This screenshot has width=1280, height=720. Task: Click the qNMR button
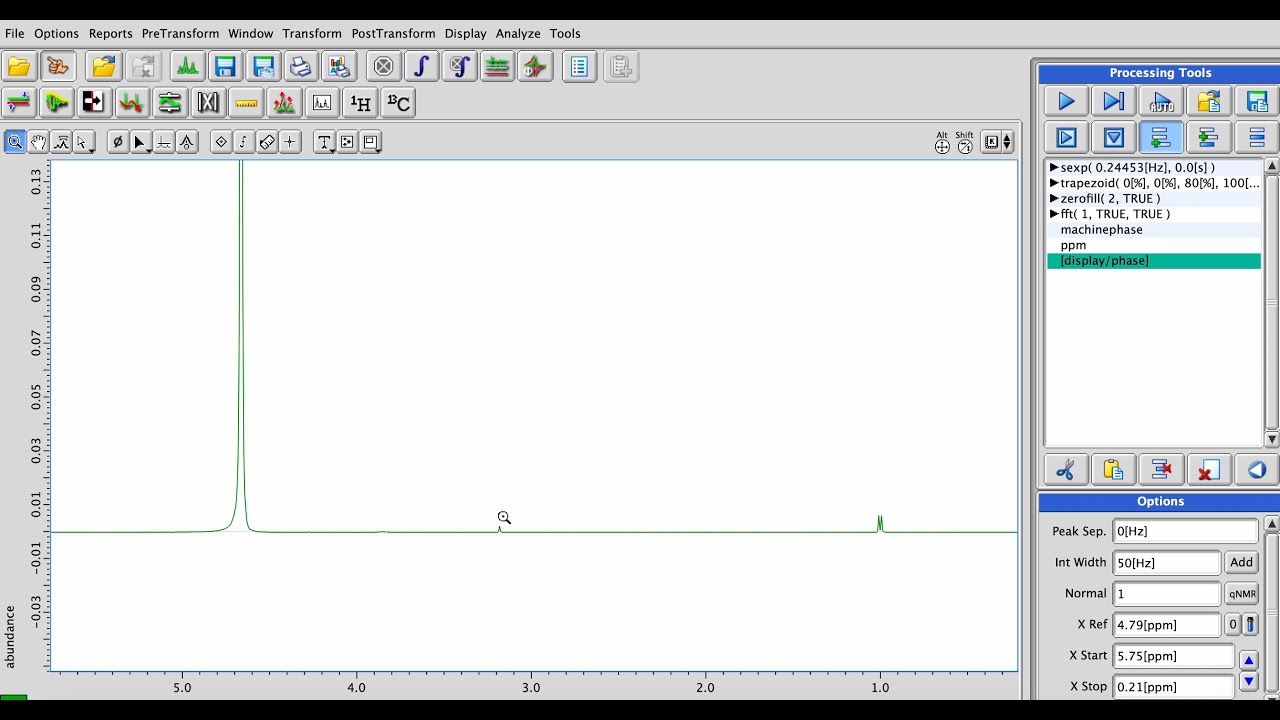coord(1241,593)
